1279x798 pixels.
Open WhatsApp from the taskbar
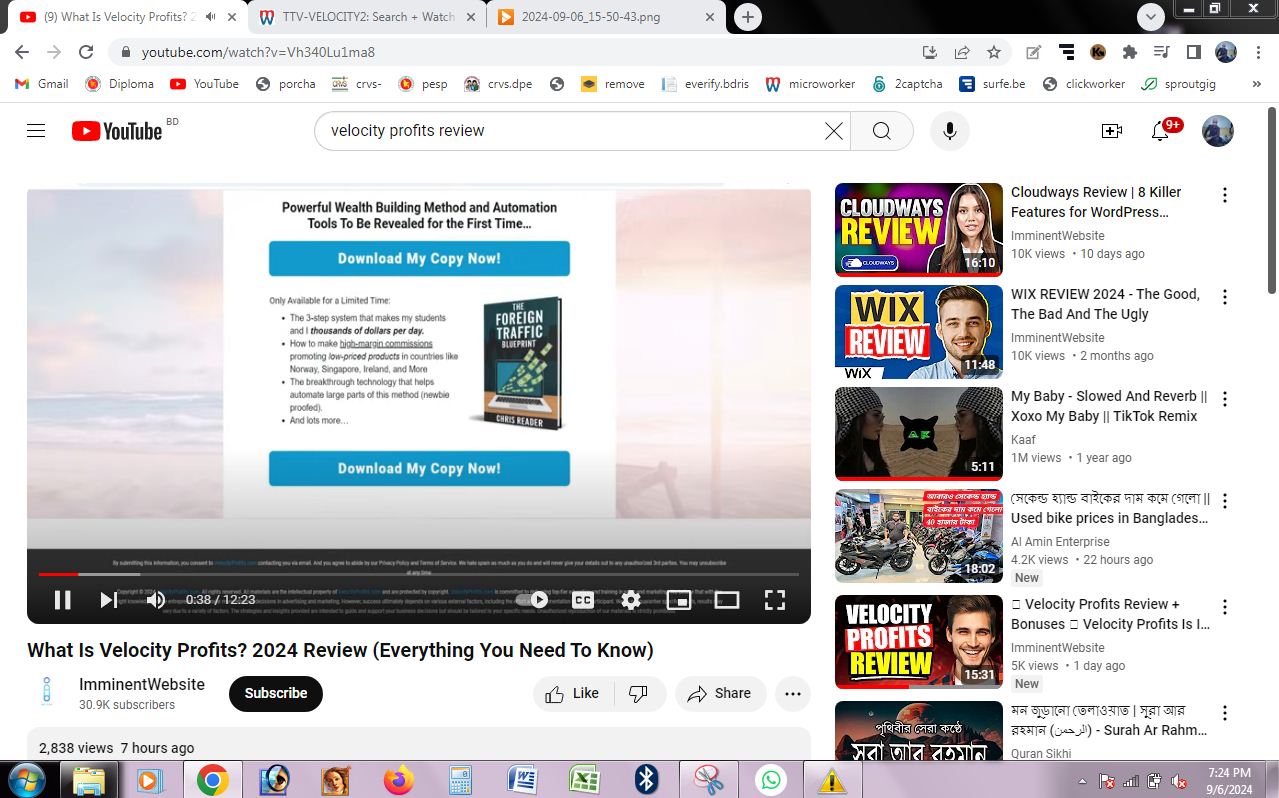pos(771,779)
